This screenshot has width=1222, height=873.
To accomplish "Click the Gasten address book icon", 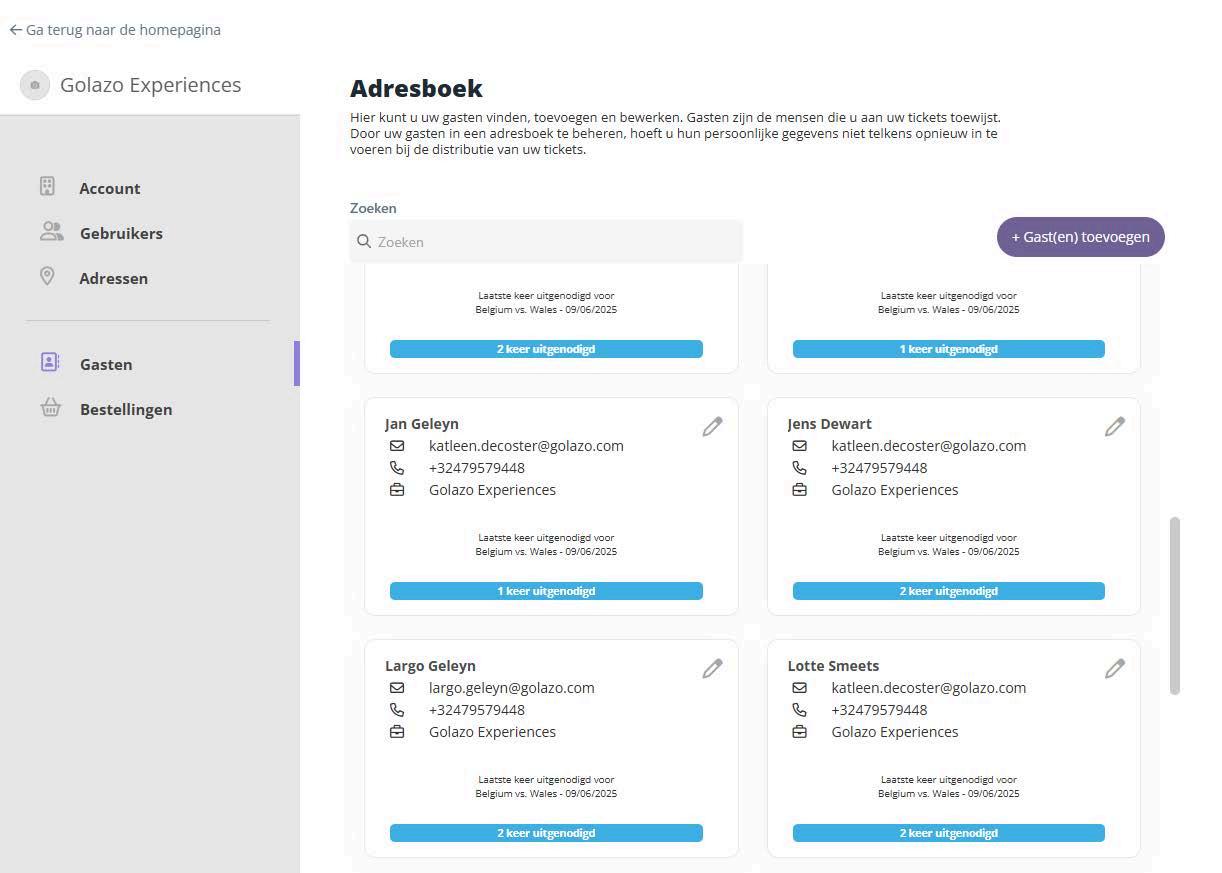I will point(50,363).
